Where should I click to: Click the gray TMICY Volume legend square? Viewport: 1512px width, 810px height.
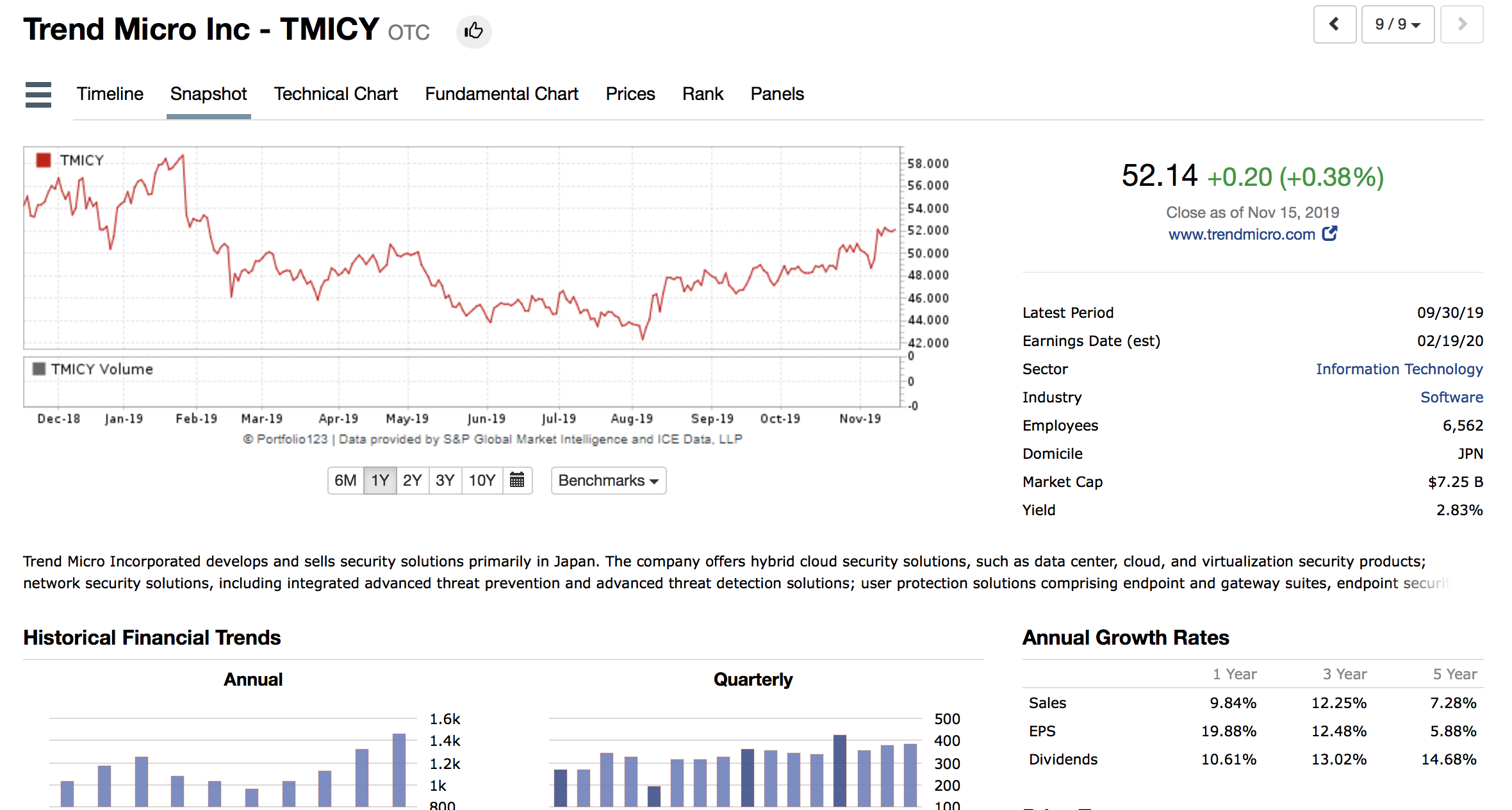pyautogui.click(x=39, y=368)
